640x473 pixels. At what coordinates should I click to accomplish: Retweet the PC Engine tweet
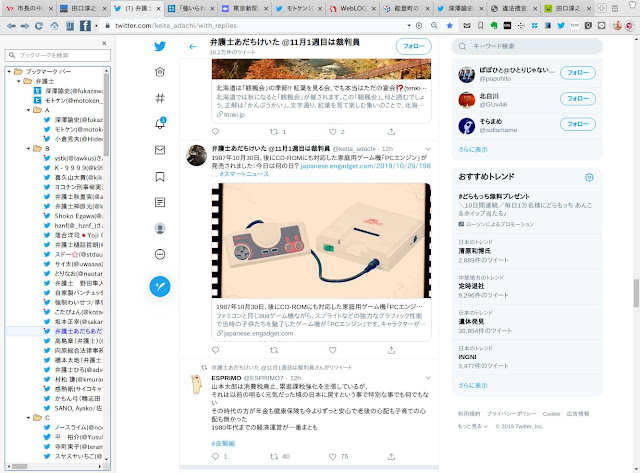[274, 350]
